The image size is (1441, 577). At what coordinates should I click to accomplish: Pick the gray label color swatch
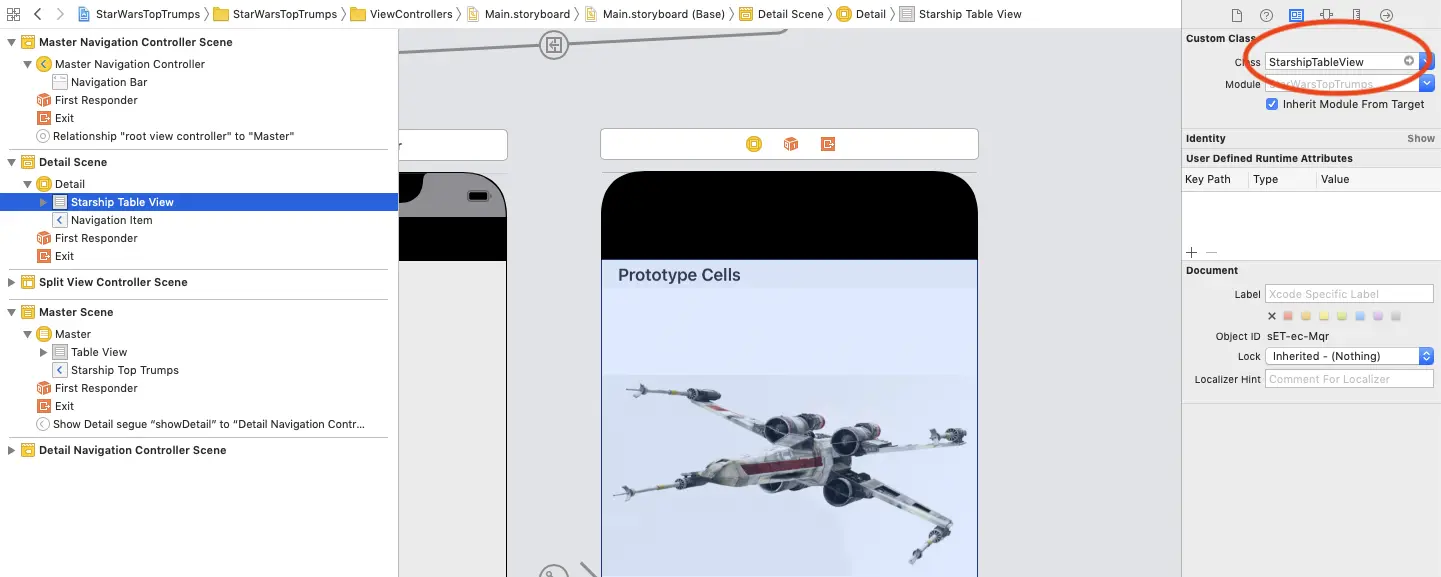tap(1396, 316)
